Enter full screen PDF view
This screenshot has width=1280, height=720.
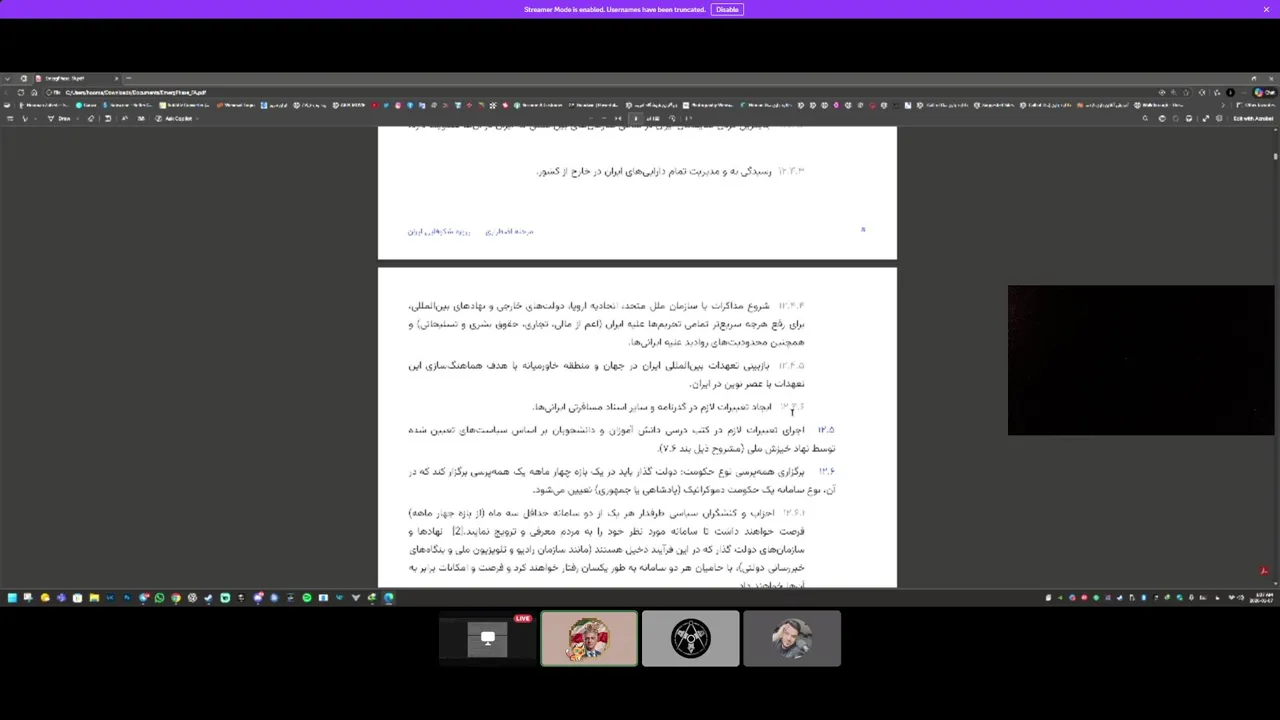pyautogui.click(x=1206, y=118)
